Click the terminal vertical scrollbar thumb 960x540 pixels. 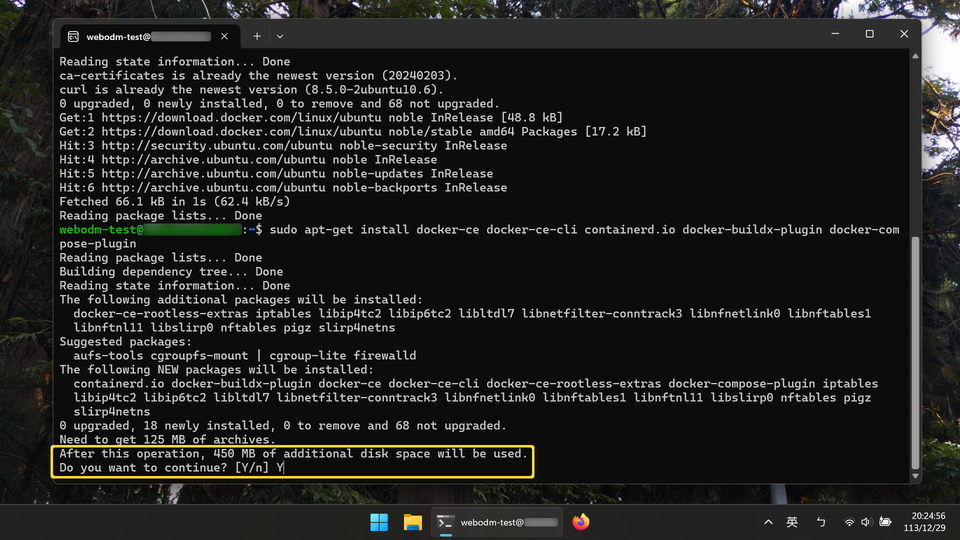click(x=915, y=352)
